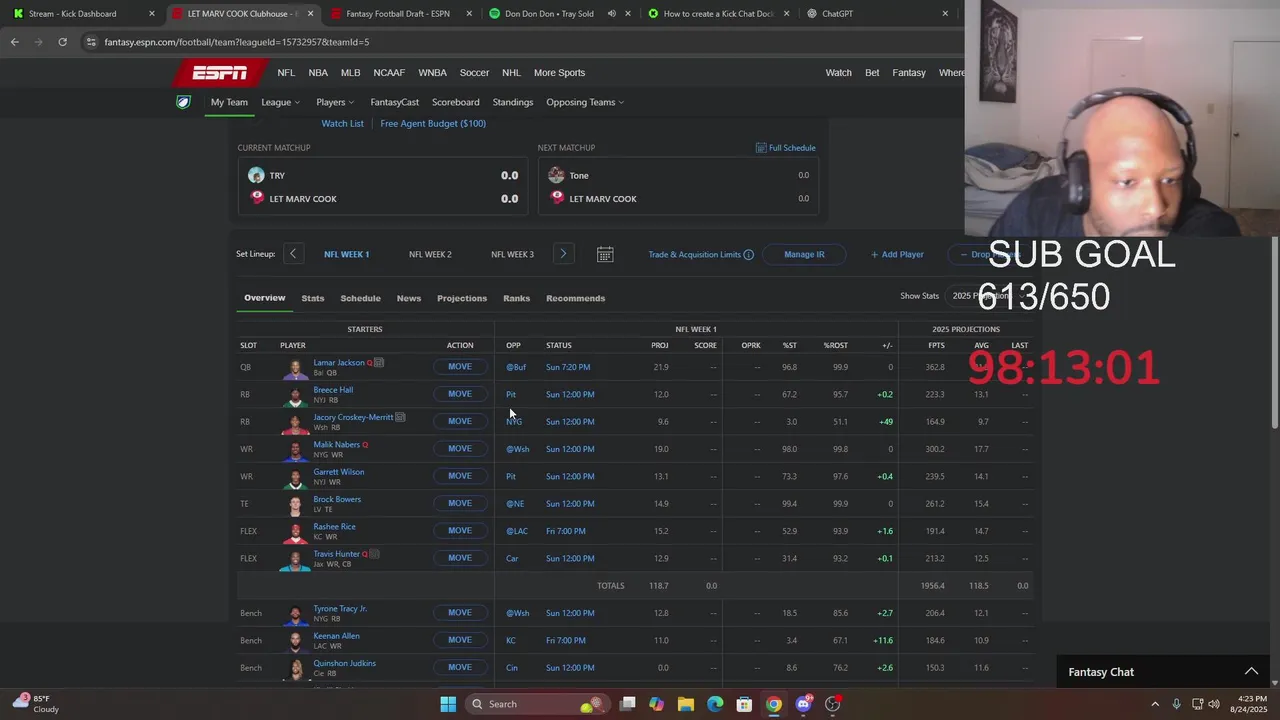Switch to the Projections tab

[x=462, y=298]
